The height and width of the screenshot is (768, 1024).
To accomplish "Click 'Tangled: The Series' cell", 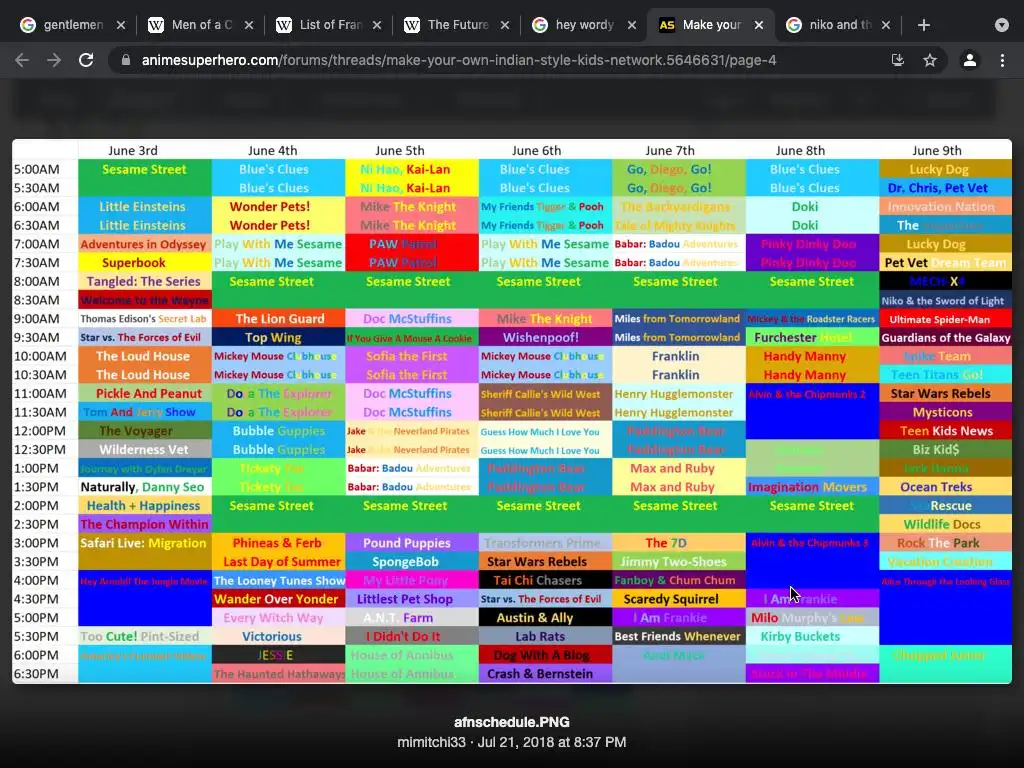I will pos(145,281).
